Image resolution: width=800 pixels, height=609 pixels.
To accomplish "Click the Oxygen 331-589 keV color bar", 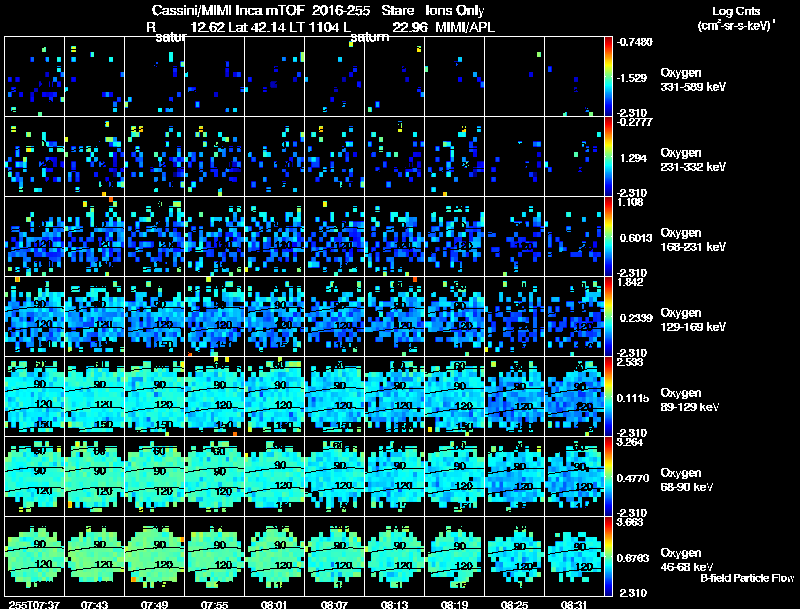I will point(608,77).
